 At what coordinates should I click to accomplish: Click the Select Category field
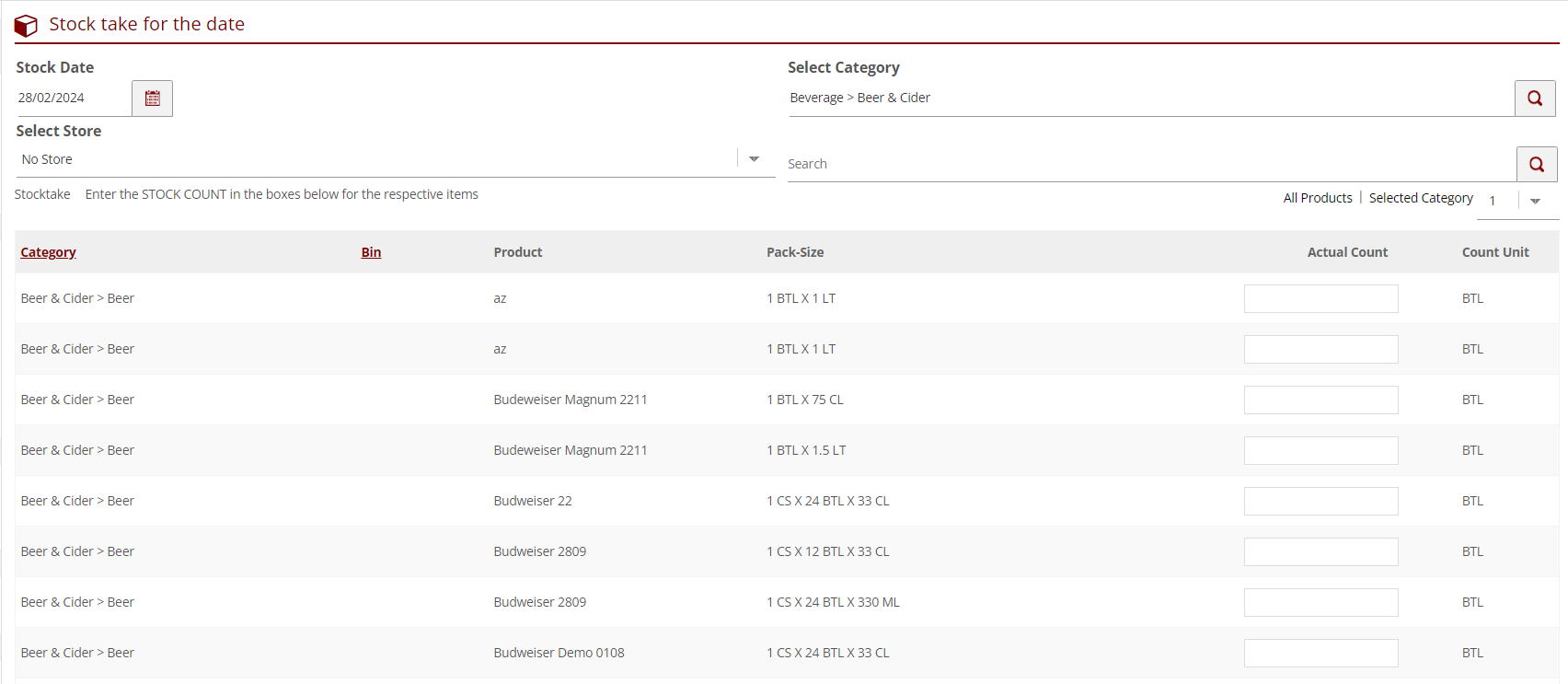tap(1150, 99)
